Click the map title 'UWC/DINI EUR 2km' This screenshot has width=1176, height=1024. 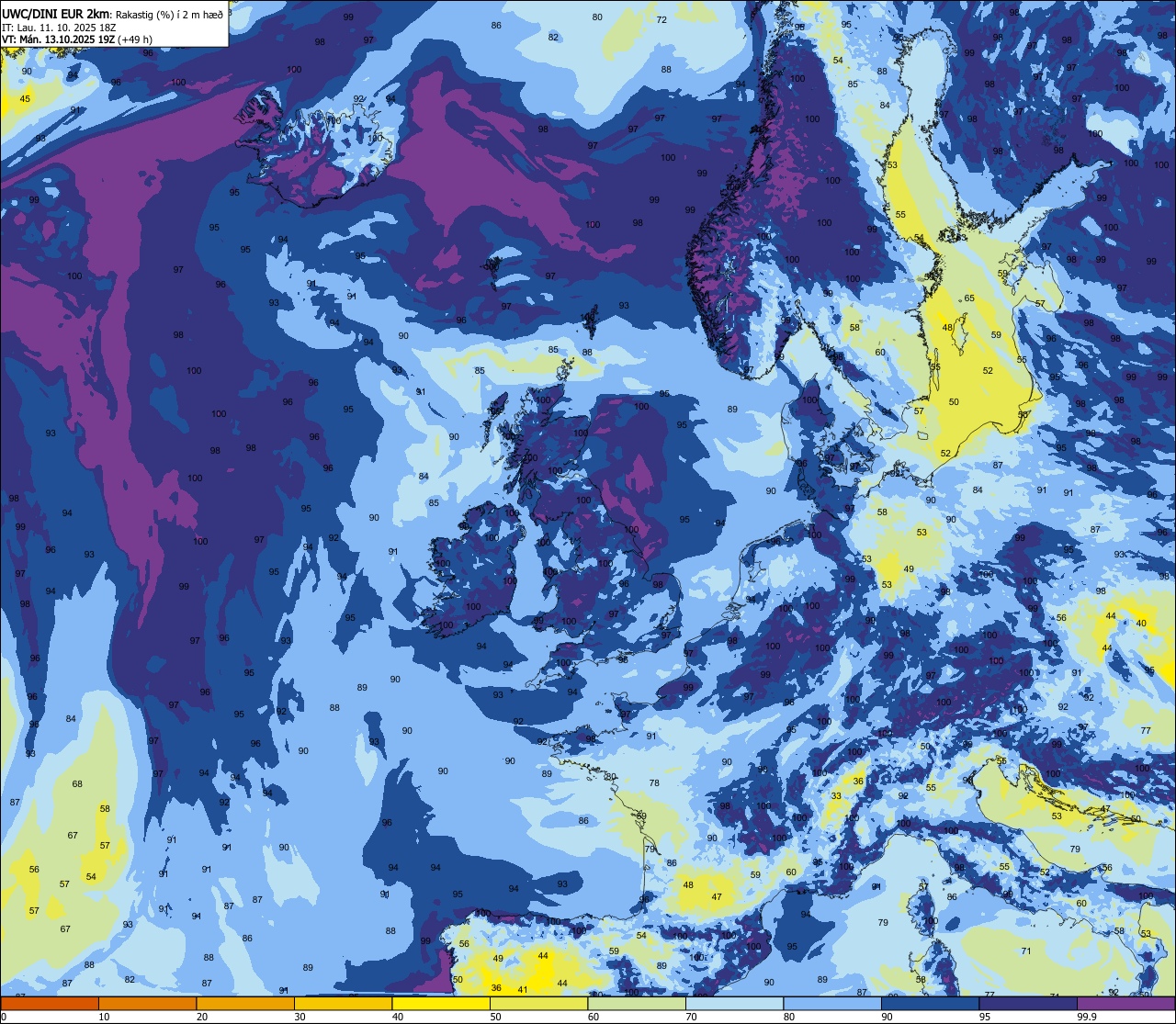point(57,14)
